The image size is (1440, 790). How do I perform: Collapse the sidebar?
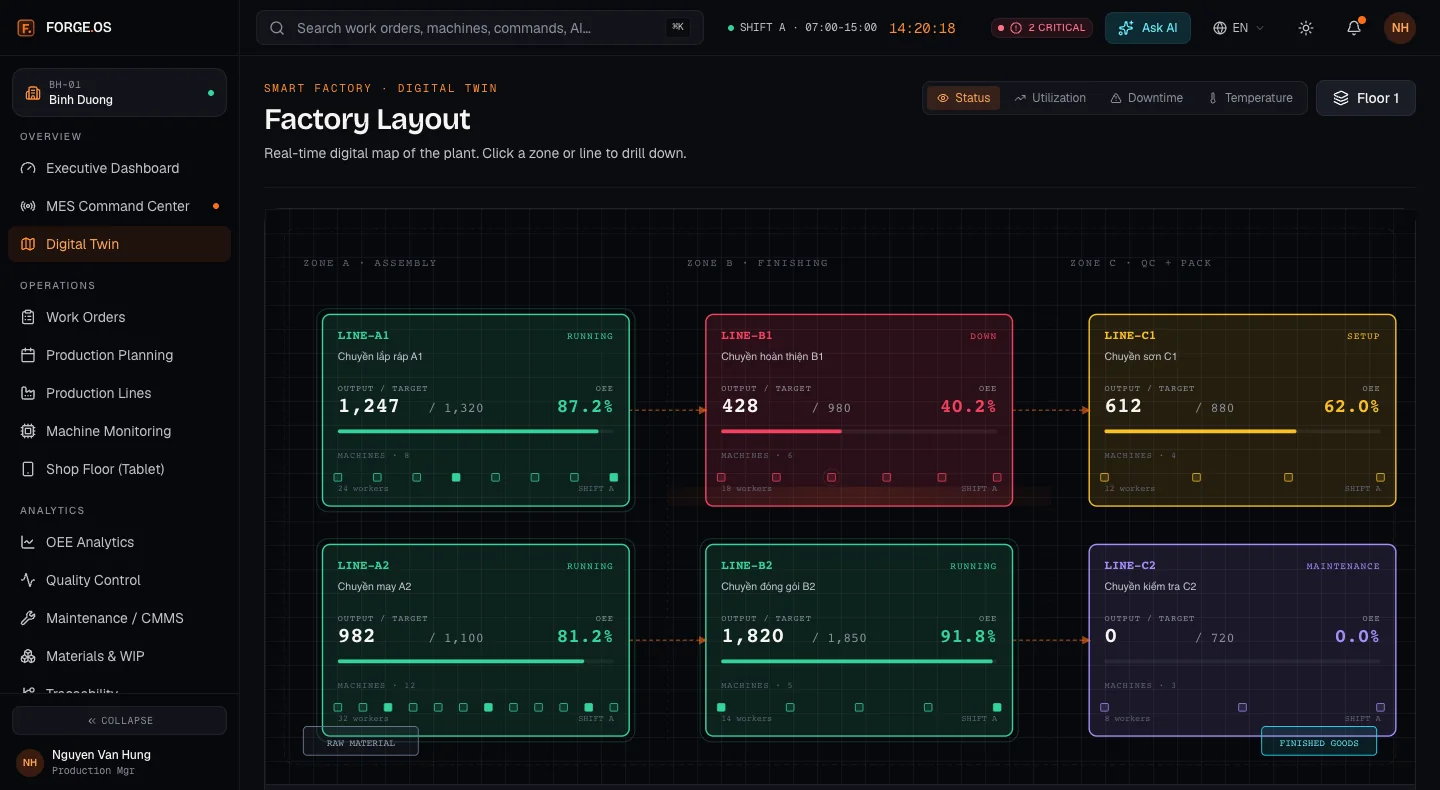coord(119,720)
